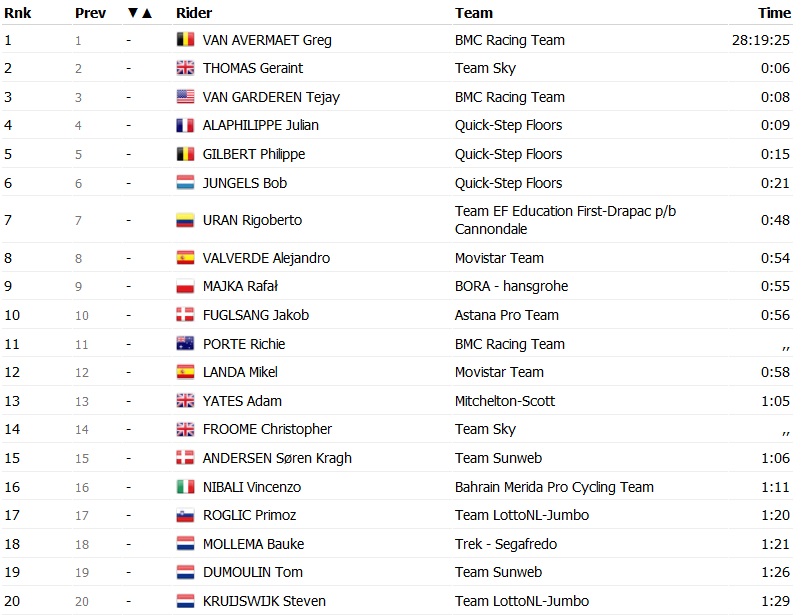Click the Slovenian flag next to Roglic
The width and height of the screenshot is (803, 615).
(185, 515)
